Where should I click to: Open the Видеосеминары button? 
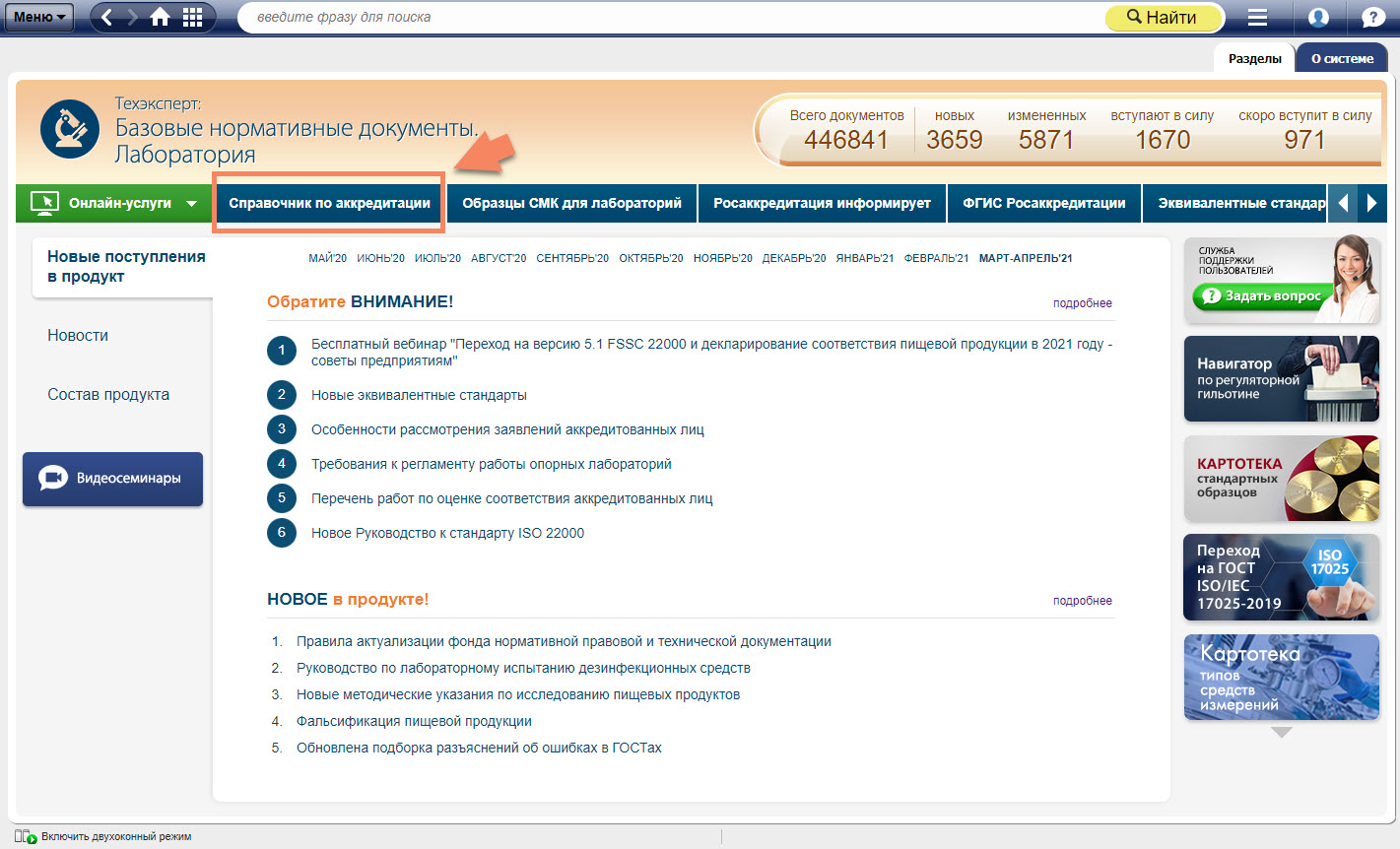[x=112, y=479]
